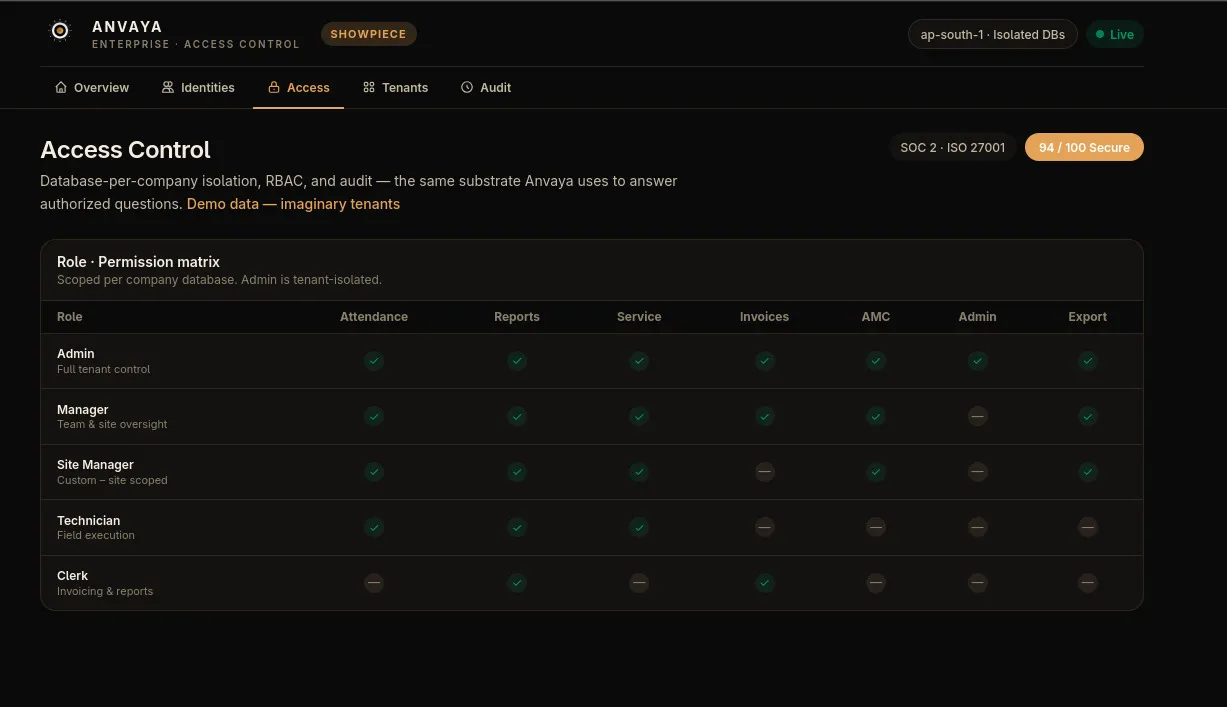Click Site Manager's Service check icon

pyautogui.click(x=639, y=472)
